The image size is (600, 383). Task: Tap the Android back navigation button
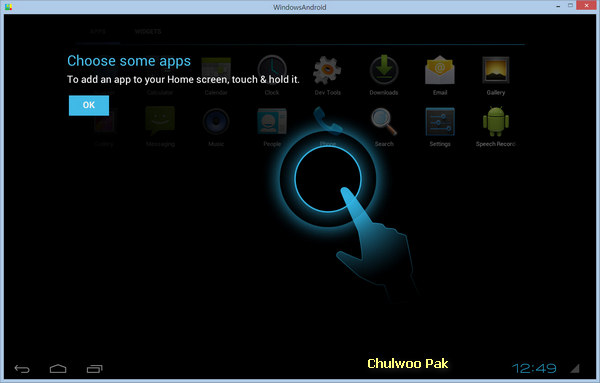[22, 369]
